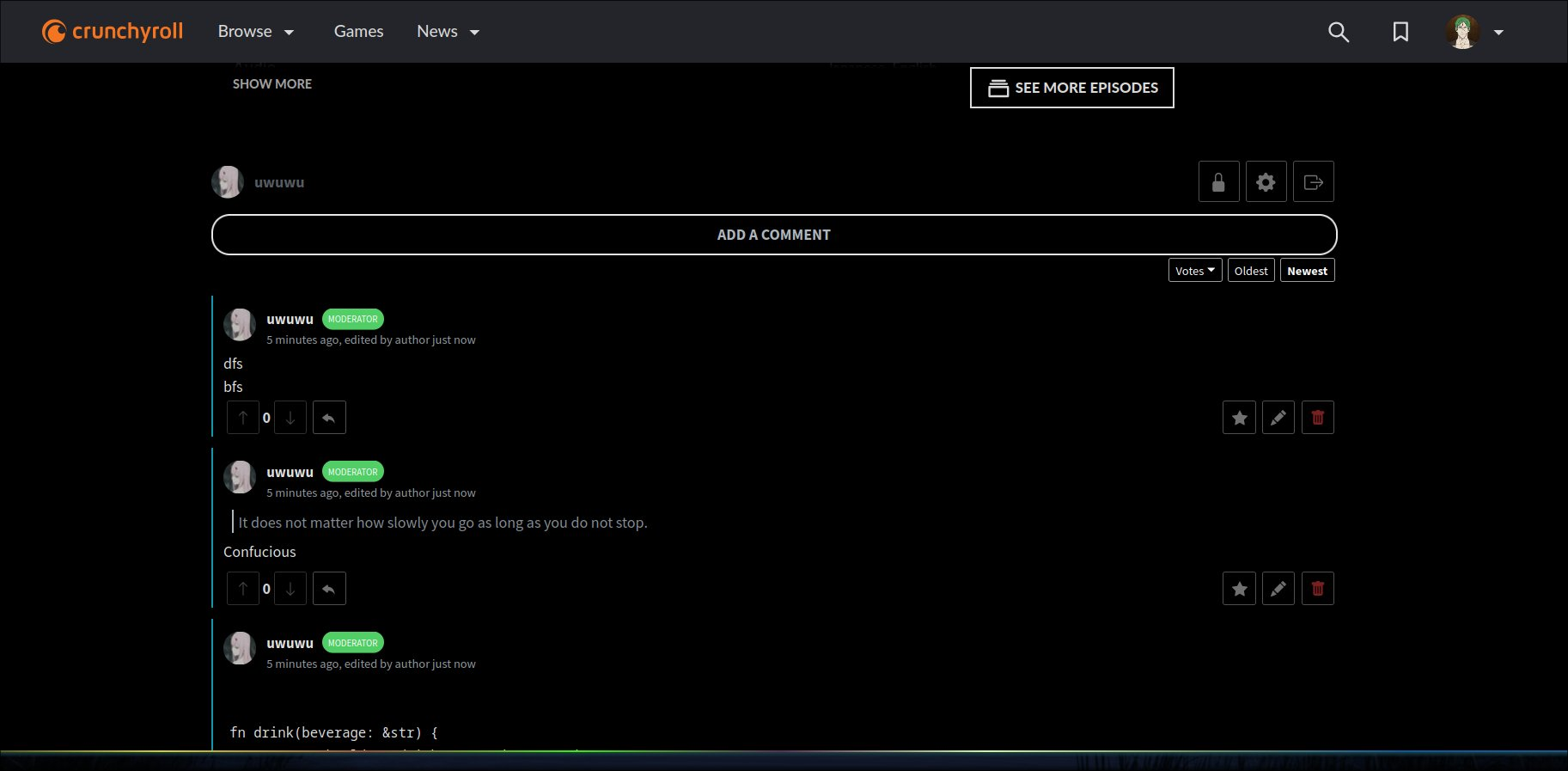Click the lock icon above comments
This screenshot has height=771, width=1568.
point(1218,182)
